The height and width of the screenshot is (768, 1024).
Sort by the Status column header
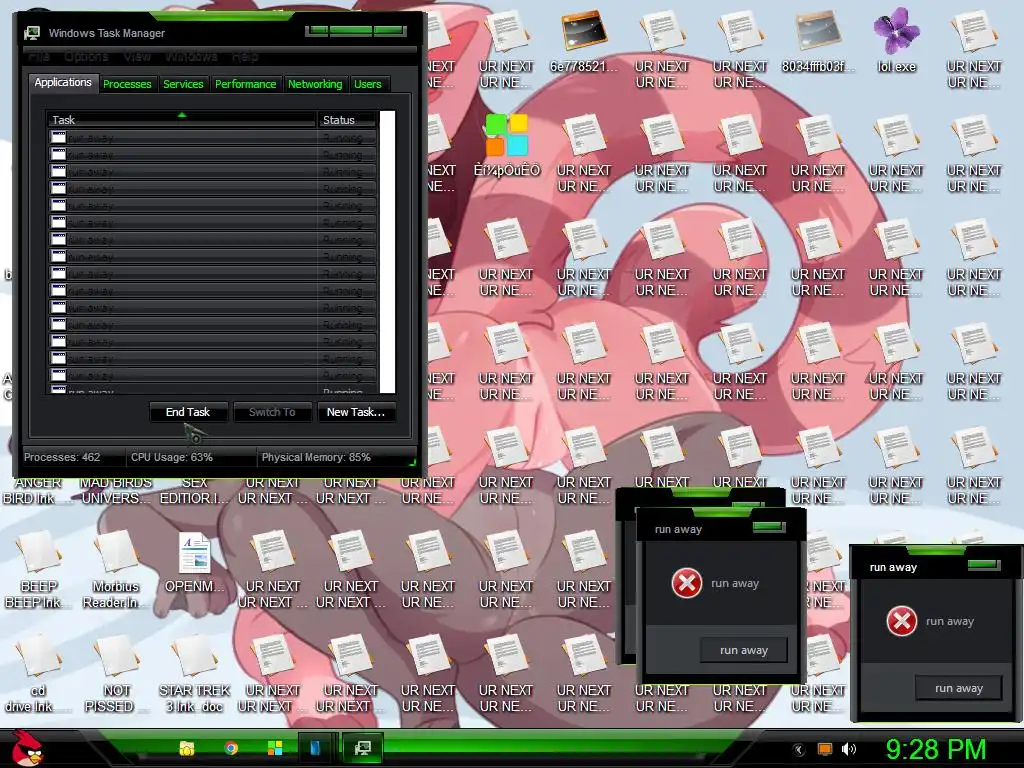click(347, 120)
